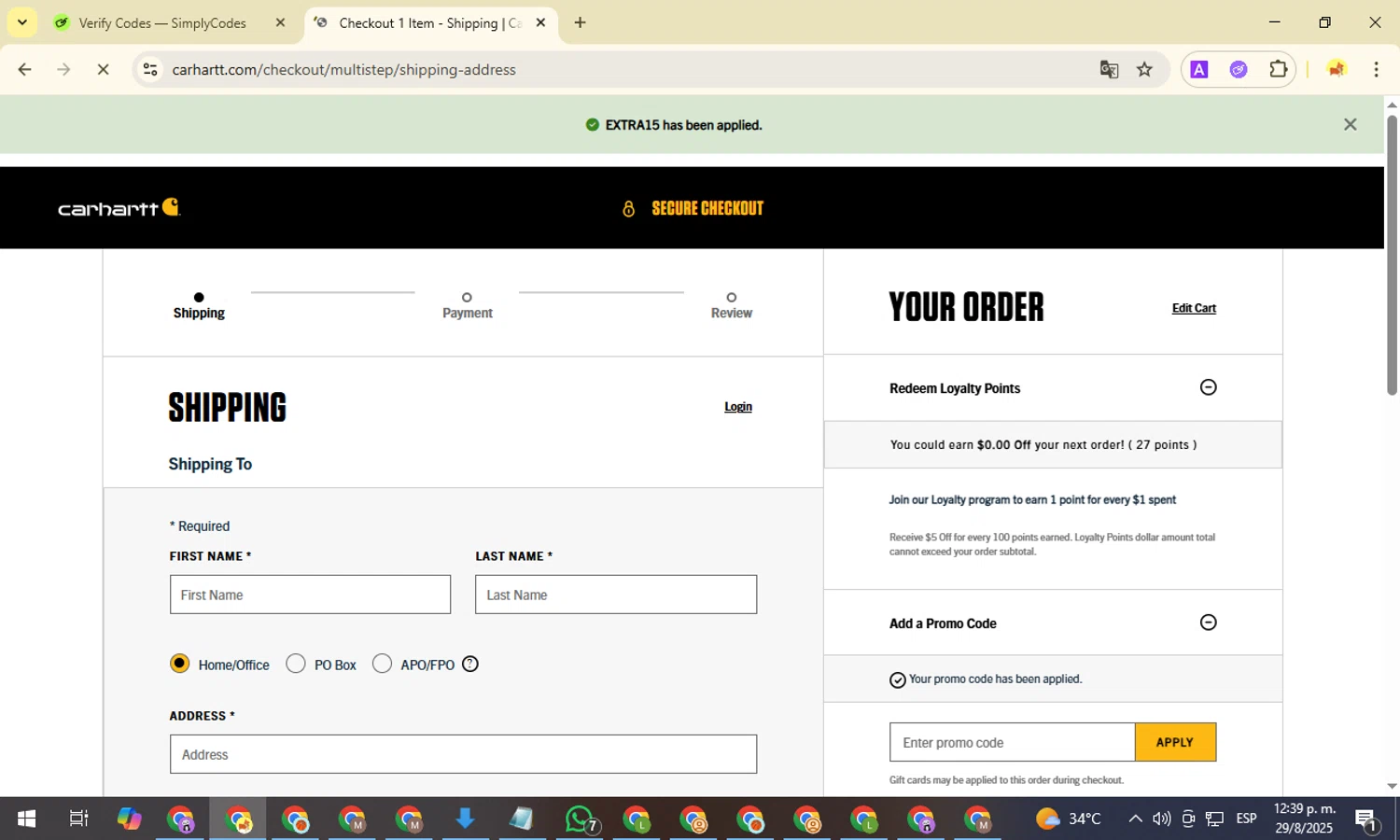Click the green checkmark in EXTRA15 banner
Screen dimensions: 1400x840
pos(592,124)
